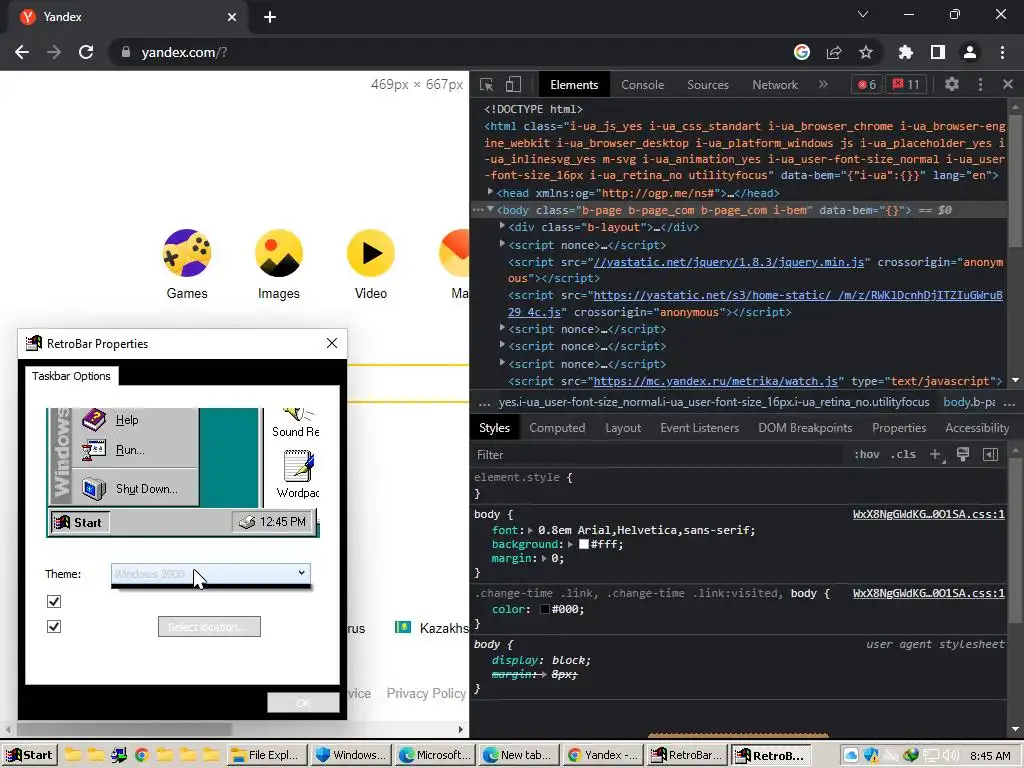Select the Taskbar Options tab in RetroBar Properties
Screen dimensions: 1024x768
[x=71, y=376]
